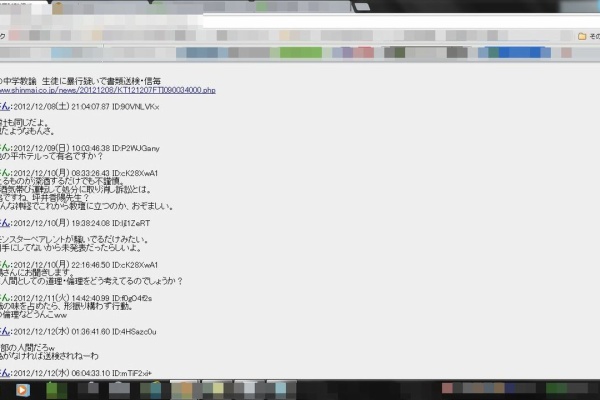Click poster name on the 2012/12/10 08:33 post

click(4, 172)
